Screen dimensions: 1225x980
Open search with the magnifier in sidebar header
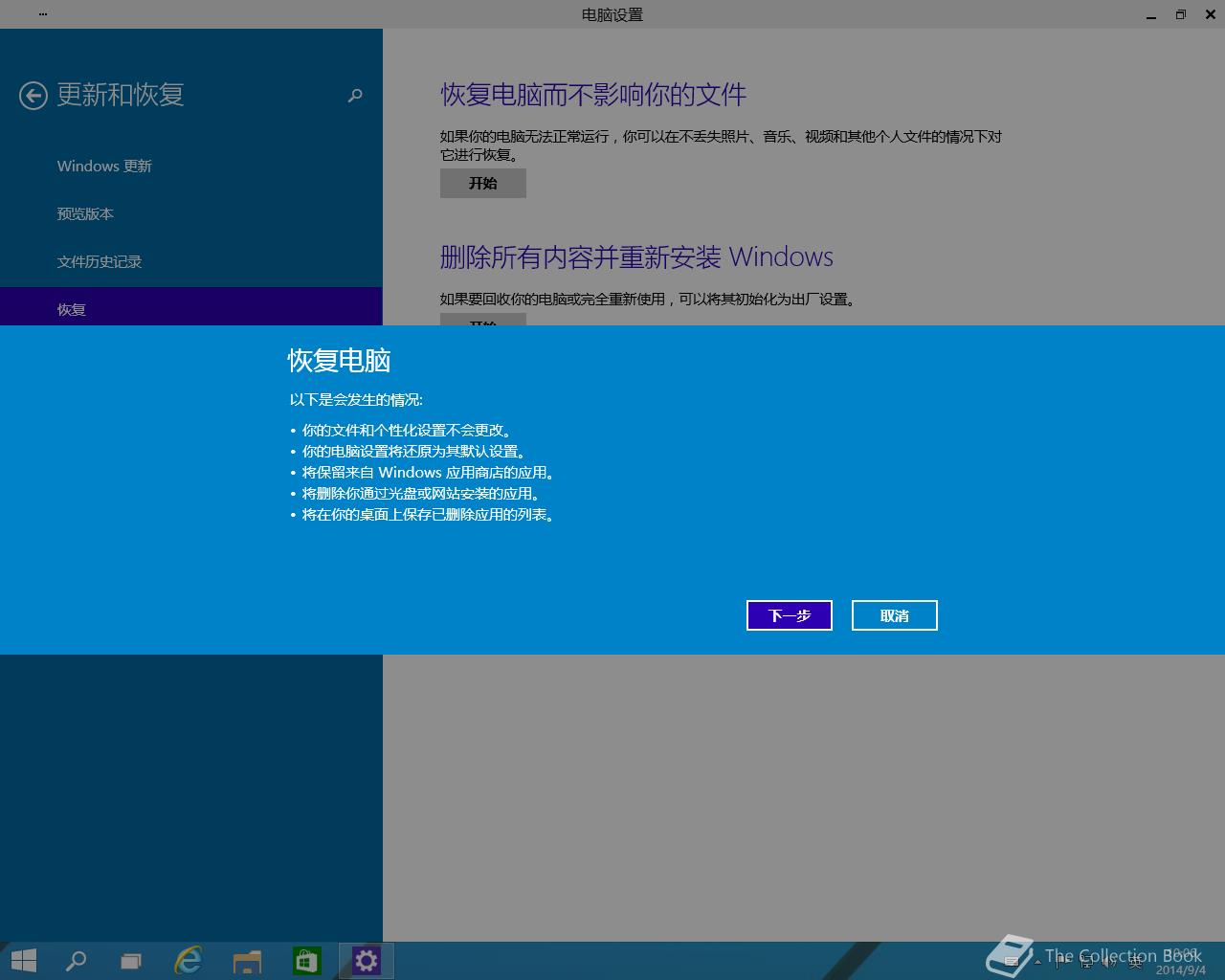(355, 95)
